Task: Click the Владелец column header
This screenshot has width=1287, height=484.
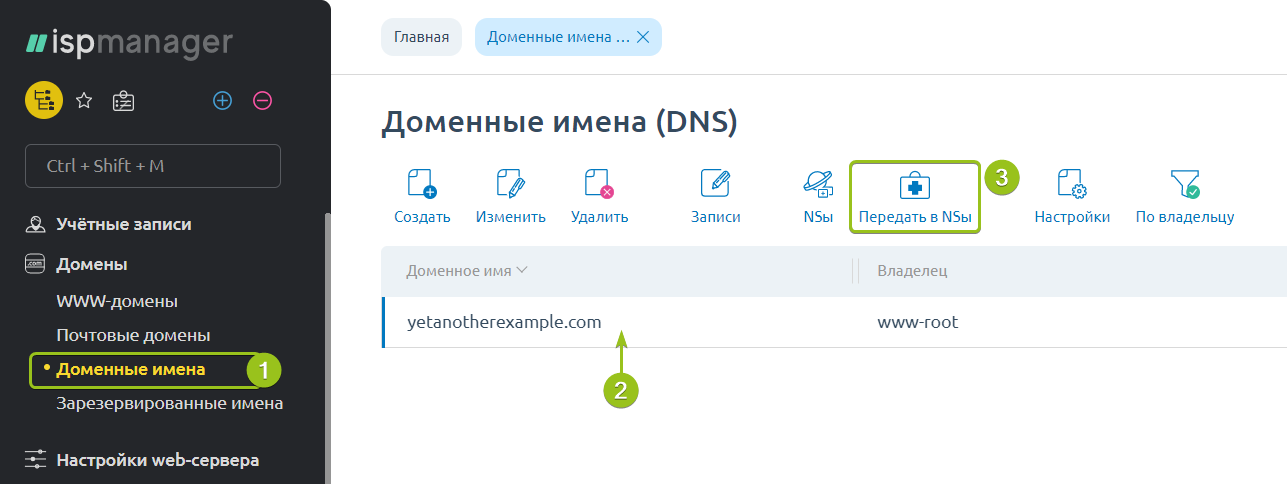Action: 912,271
